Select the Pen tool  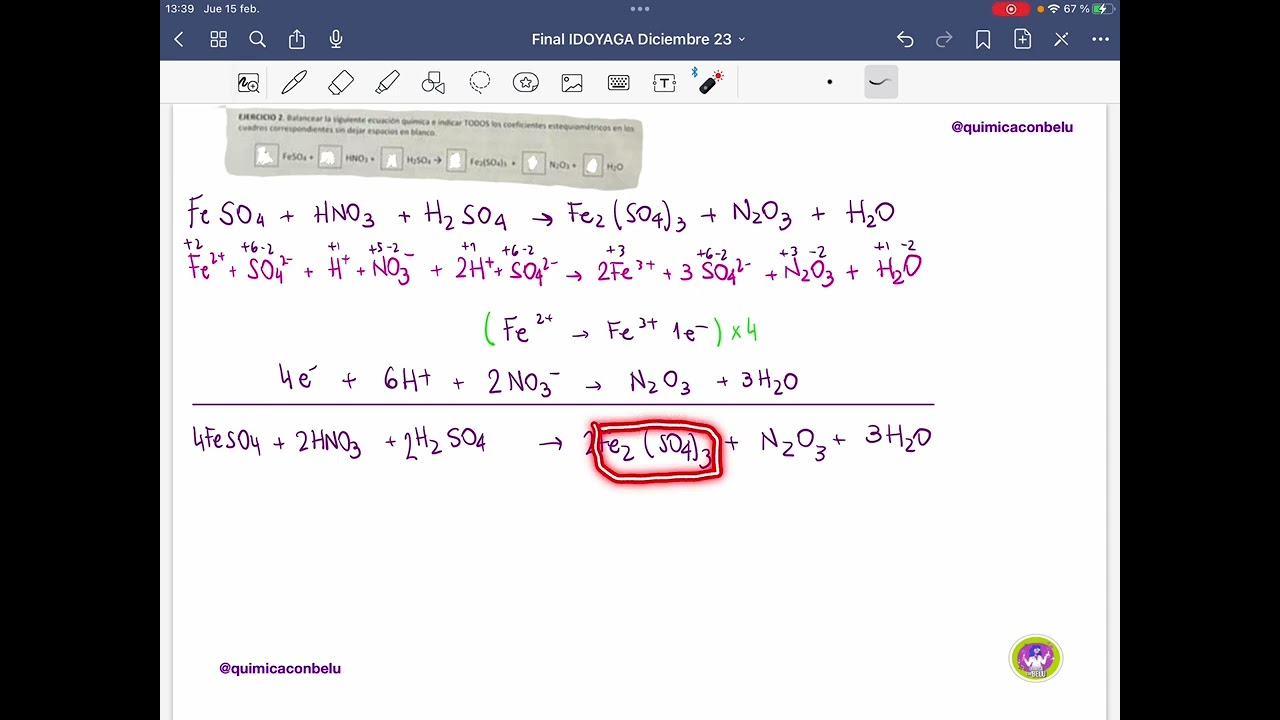coord(294,83)
